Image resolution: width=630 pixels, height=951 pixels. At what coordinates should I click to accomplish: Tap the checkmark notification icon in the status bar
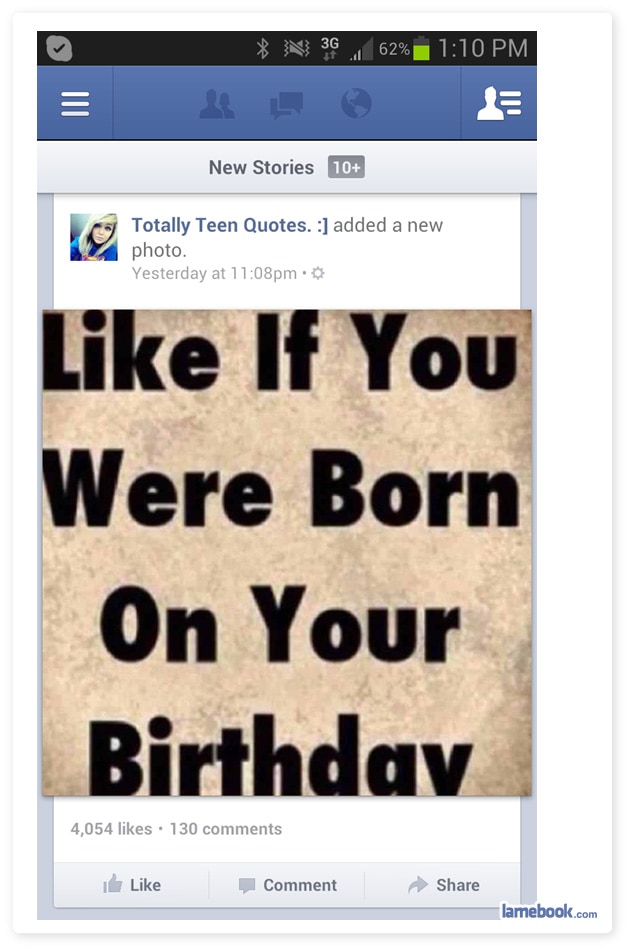click(x=59, y=49)
